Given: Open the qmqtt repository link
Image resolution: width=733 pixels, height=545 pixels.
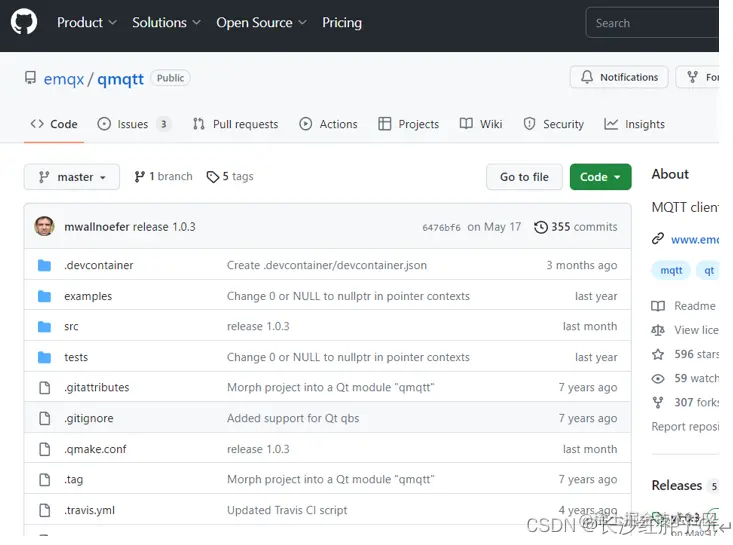Looking at the screenshot, I should (x=120, y=79).
